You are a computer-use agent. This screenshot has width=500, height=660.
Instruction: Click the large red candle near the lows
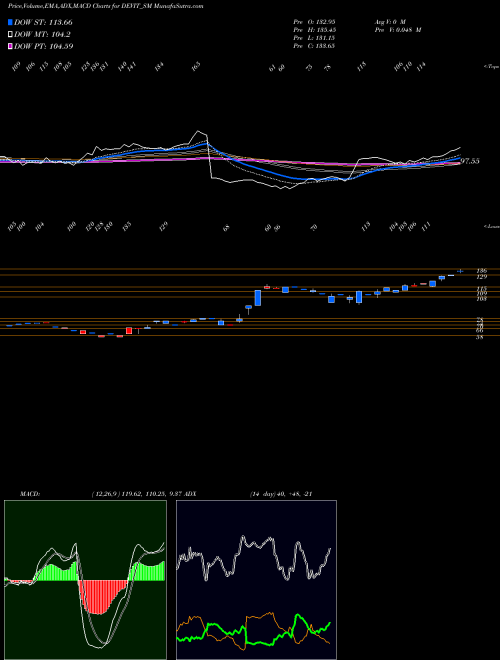(x=129, y=330)
